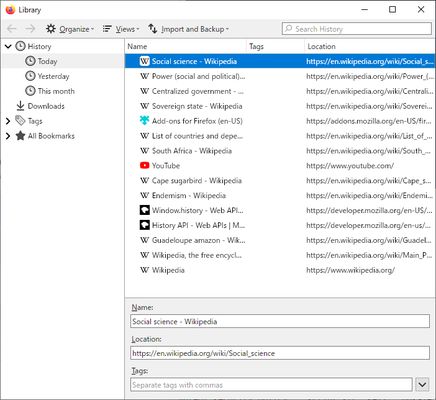
Task: Select the Centralized government entry
Action: [280, 91]
